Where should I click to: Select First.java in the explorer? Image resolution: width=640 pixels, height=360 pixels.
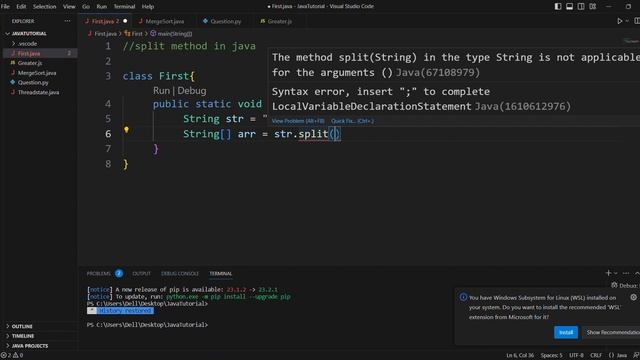[x=39, y=53]
